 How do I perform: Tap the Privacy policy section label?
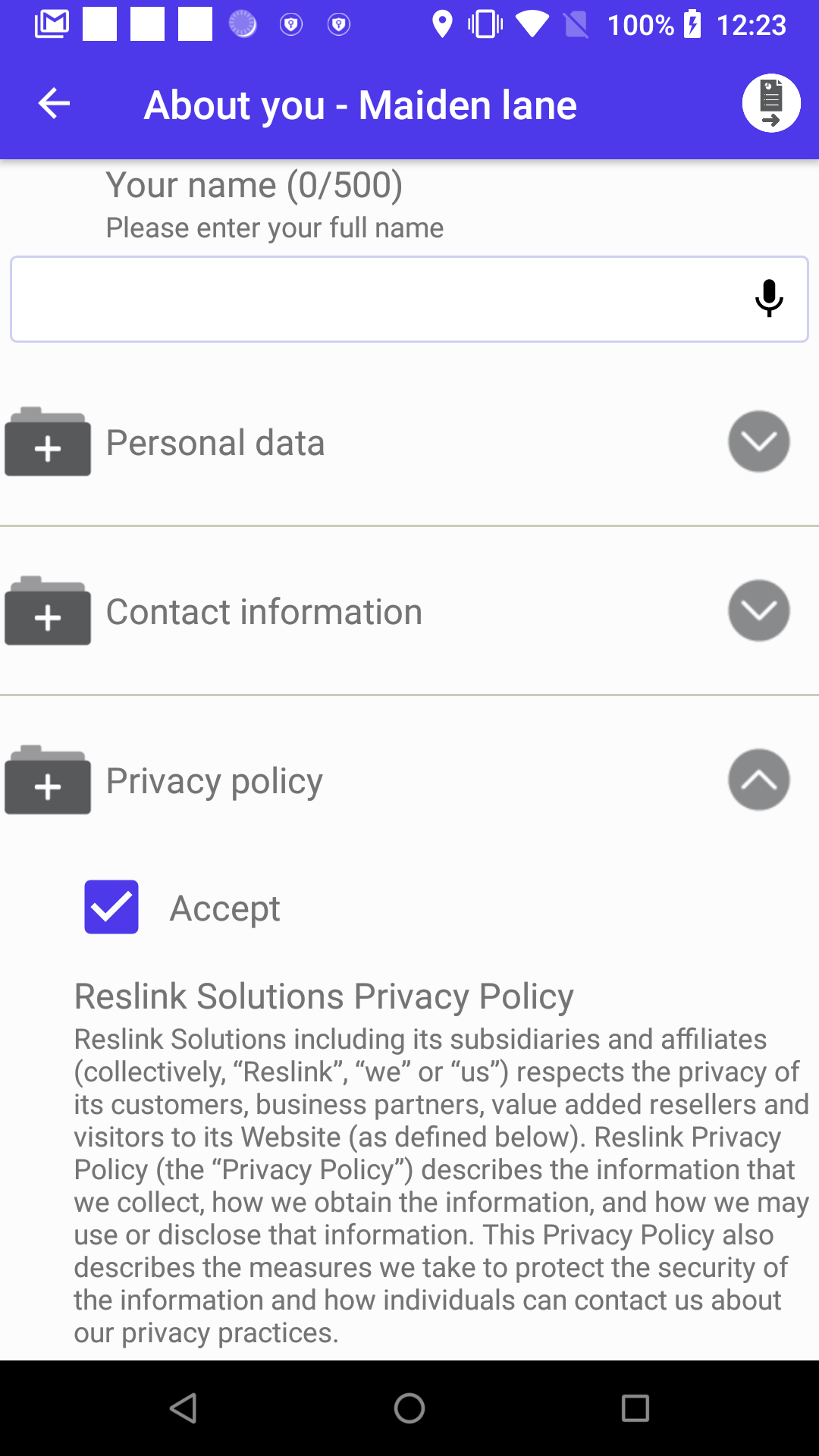pyautogui.click(x=215, y=781)
